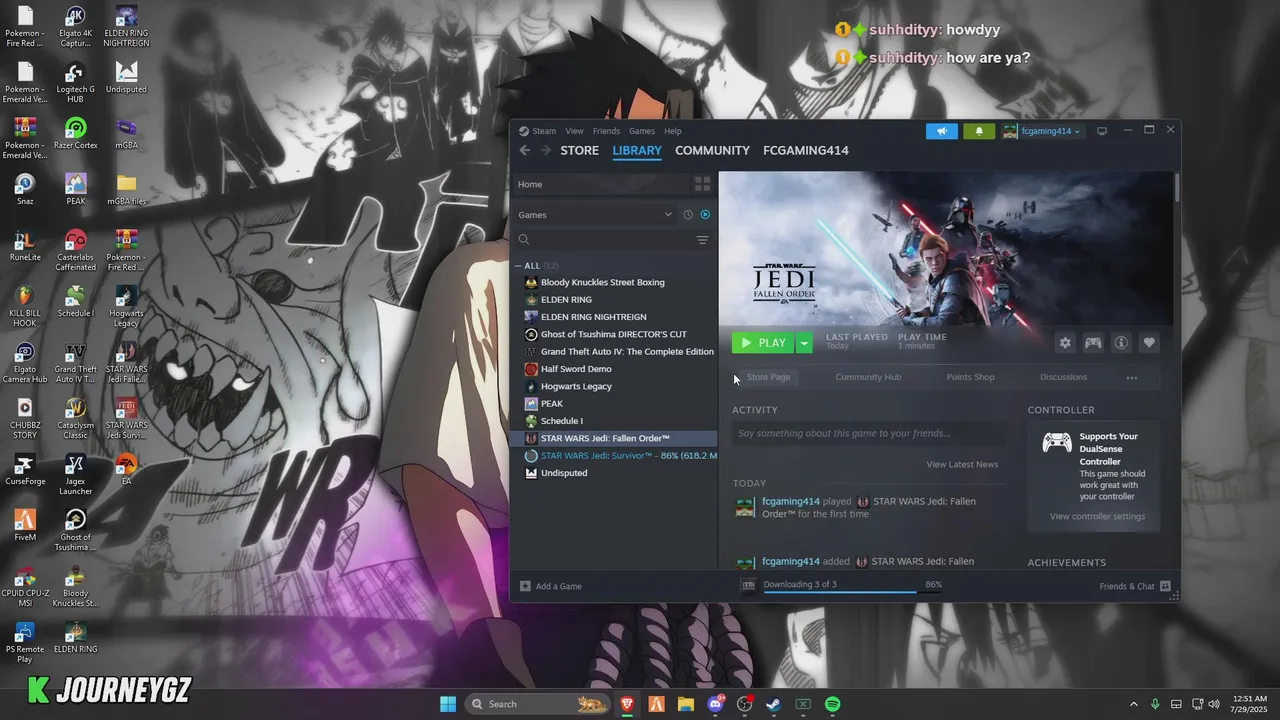Open the Friends & Chat icon
This screenshot has width=1280, height=720.
tap(1165, 586)
